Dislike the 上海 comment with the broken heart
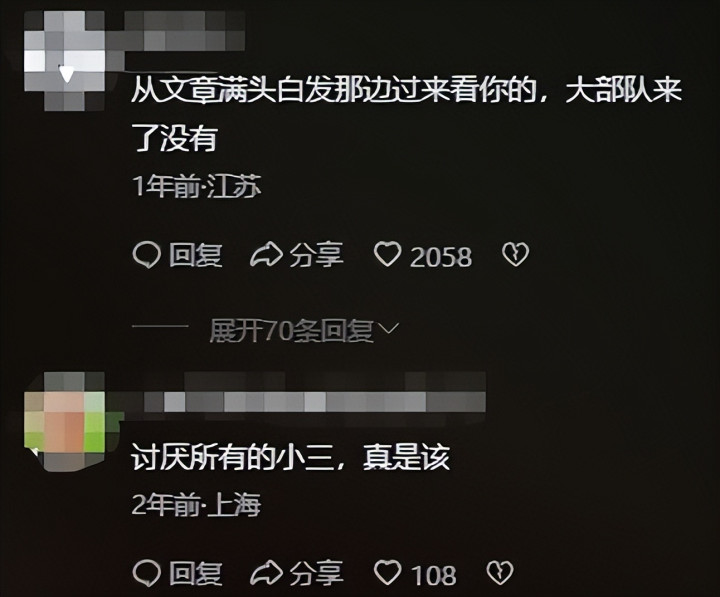 click(500, 573)
